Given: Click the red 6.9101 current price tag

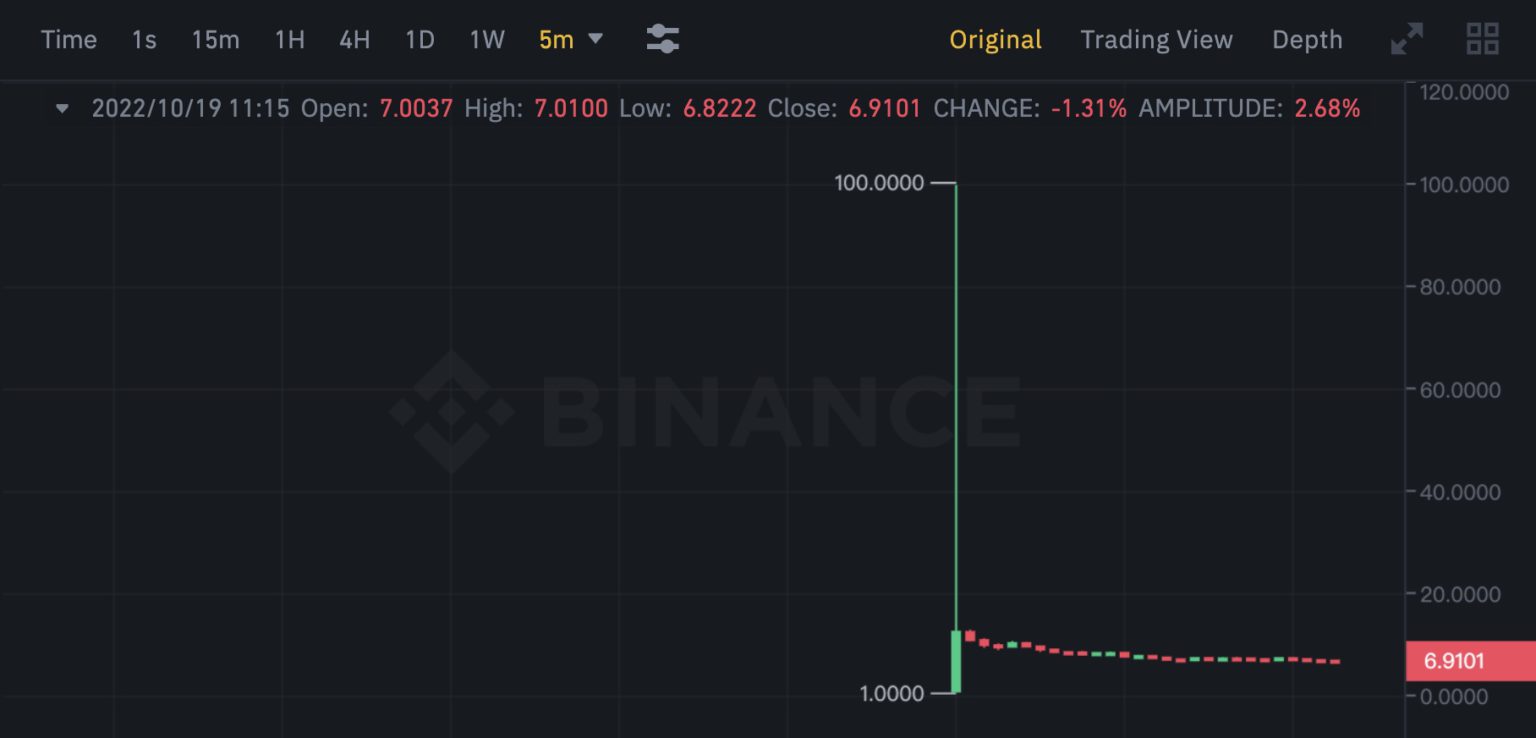Looking at the screenshot, I should [x=1468, y=661].
